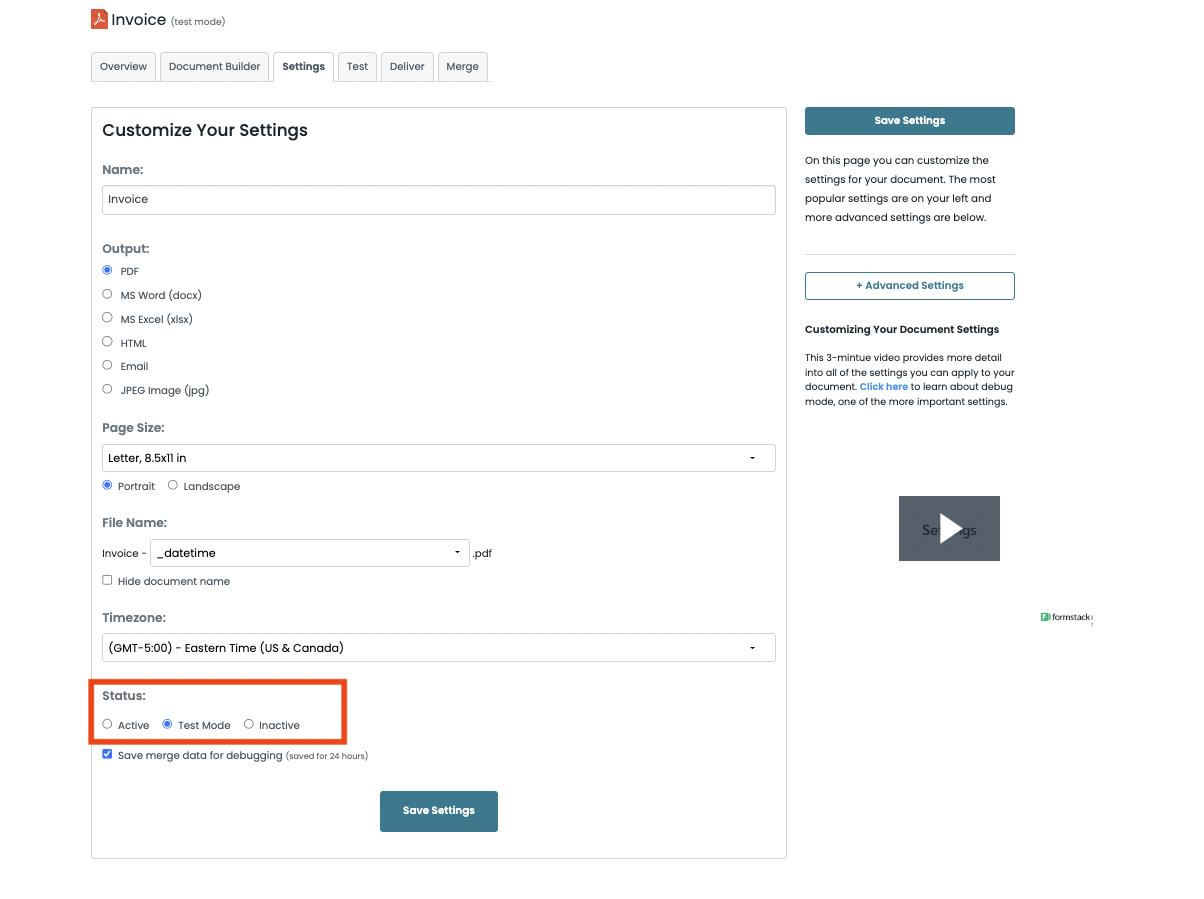Screen dimensions: 1204x899
Task: Switch orientation to Landscape
Action: pyautogui.click(x=173, y=486)
